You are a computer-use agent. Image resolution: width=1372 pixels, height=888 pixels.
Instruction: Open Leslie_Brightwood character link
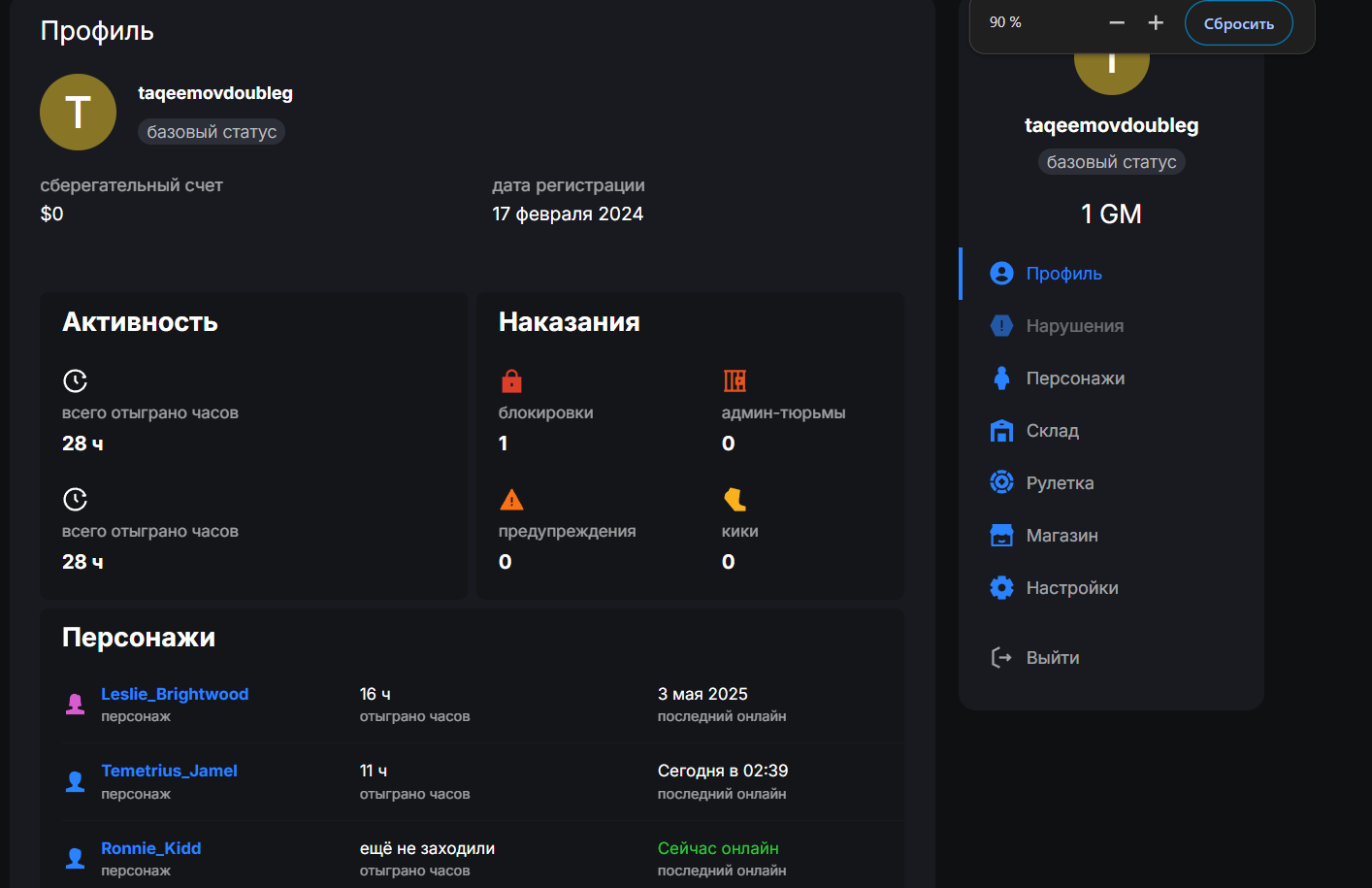(x=175, y=694)
